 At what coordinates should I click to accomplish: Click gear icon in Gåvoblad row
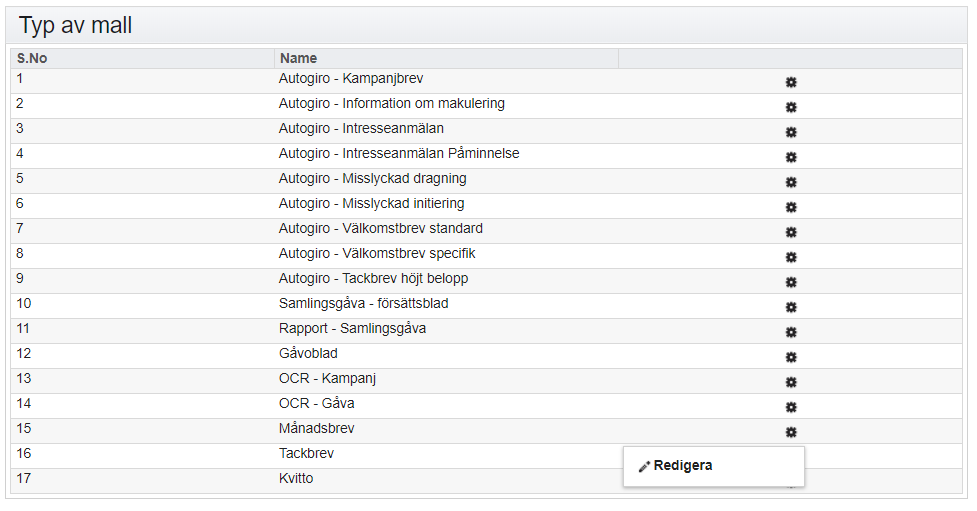(791, 357)
